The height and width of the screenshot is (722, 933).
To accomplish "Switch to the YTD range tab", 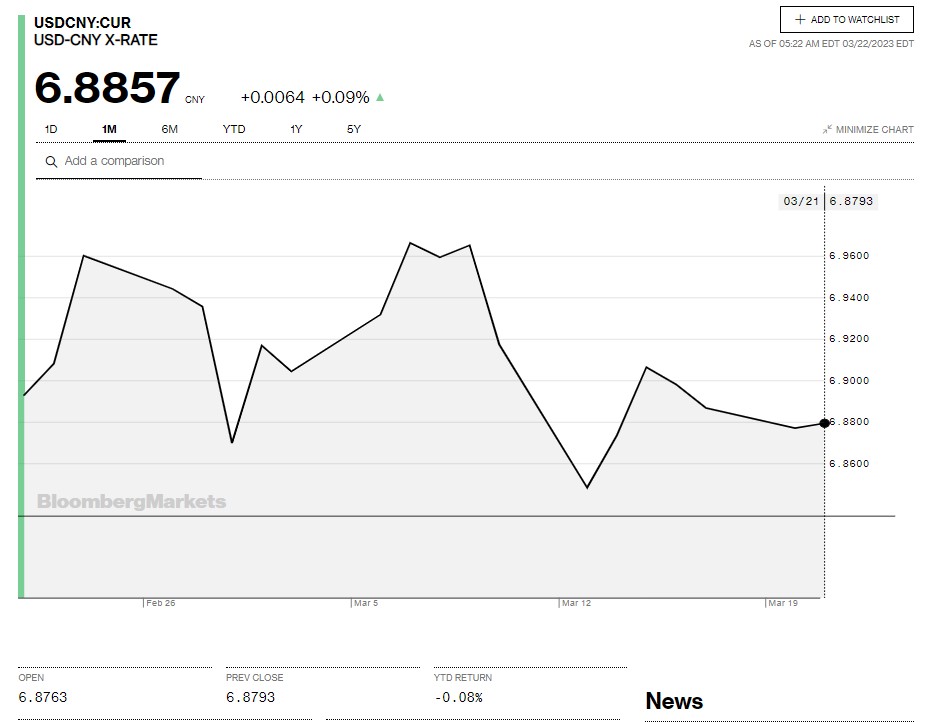I will pyautogui.click(x=233, y=129).
